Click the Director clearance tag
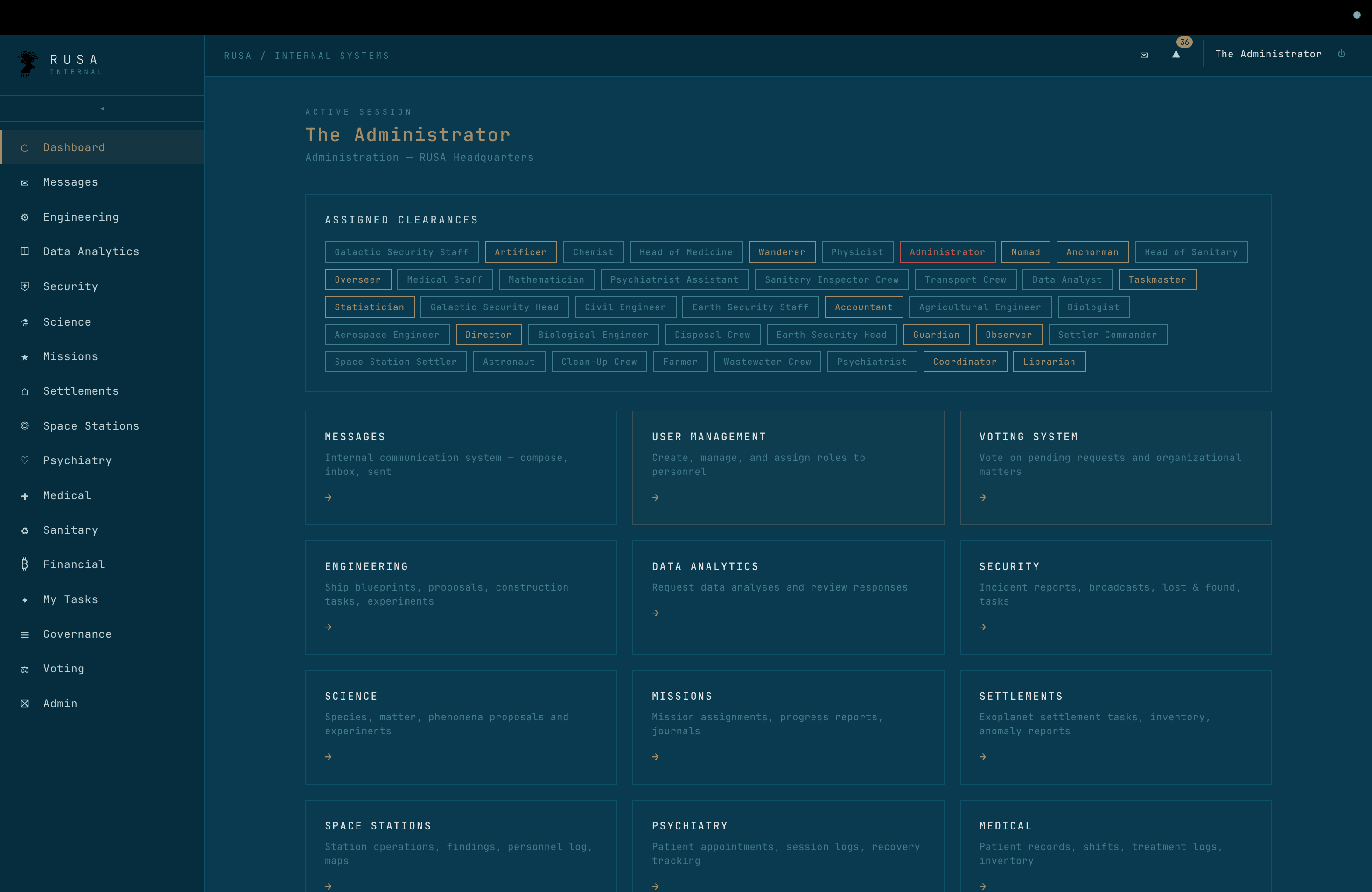This screenshot has height=892, width=1372. coord(488,335)
